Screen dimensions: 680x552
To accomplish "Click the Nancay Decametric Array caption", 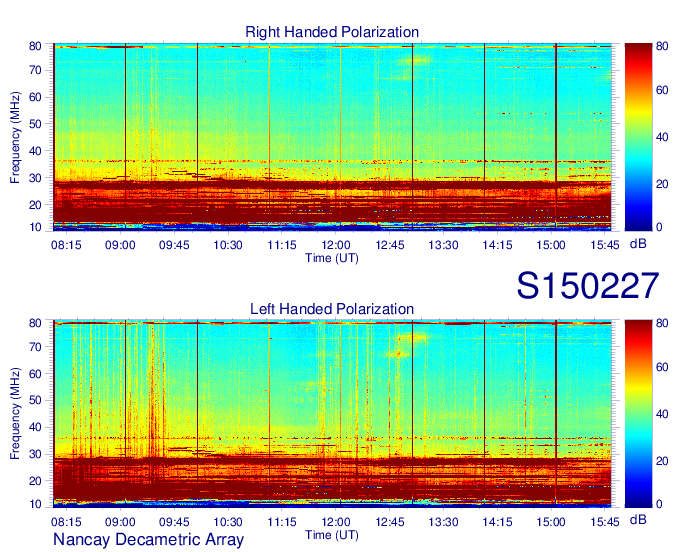I will [148, 540].
